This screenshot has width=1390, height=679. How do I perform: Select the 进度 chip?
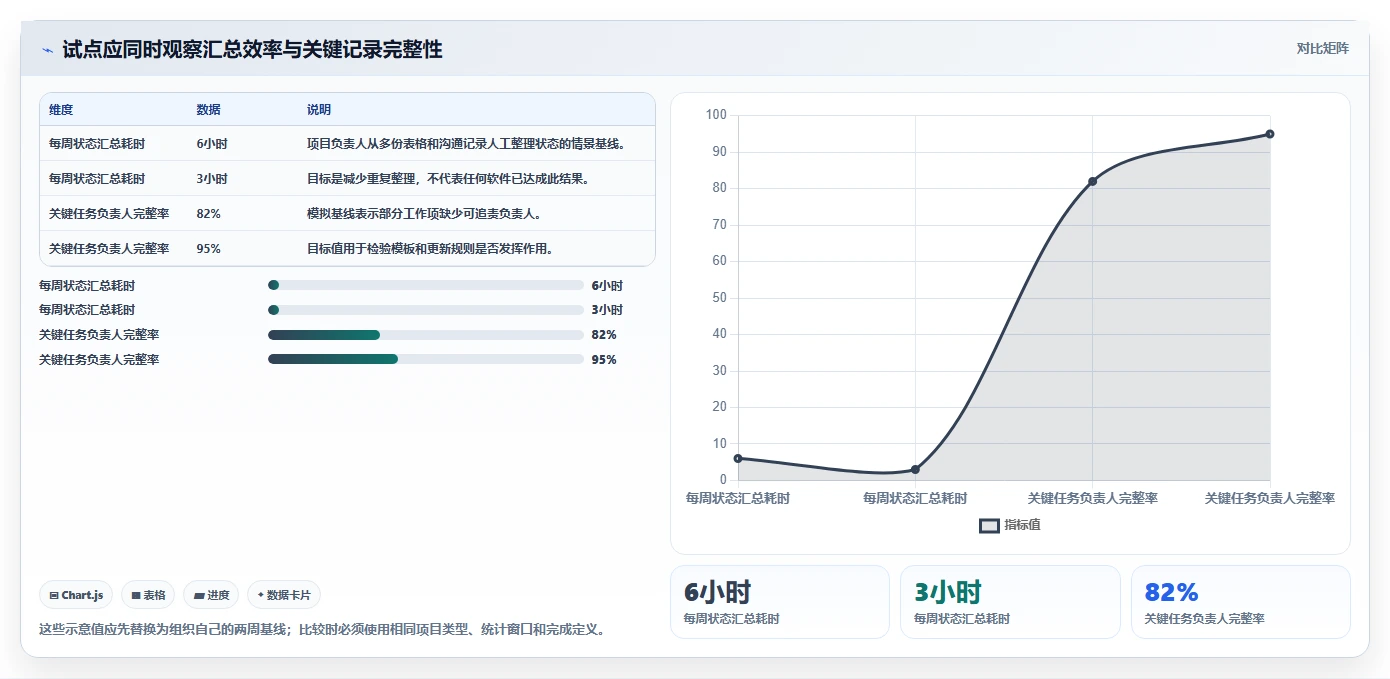211,595
